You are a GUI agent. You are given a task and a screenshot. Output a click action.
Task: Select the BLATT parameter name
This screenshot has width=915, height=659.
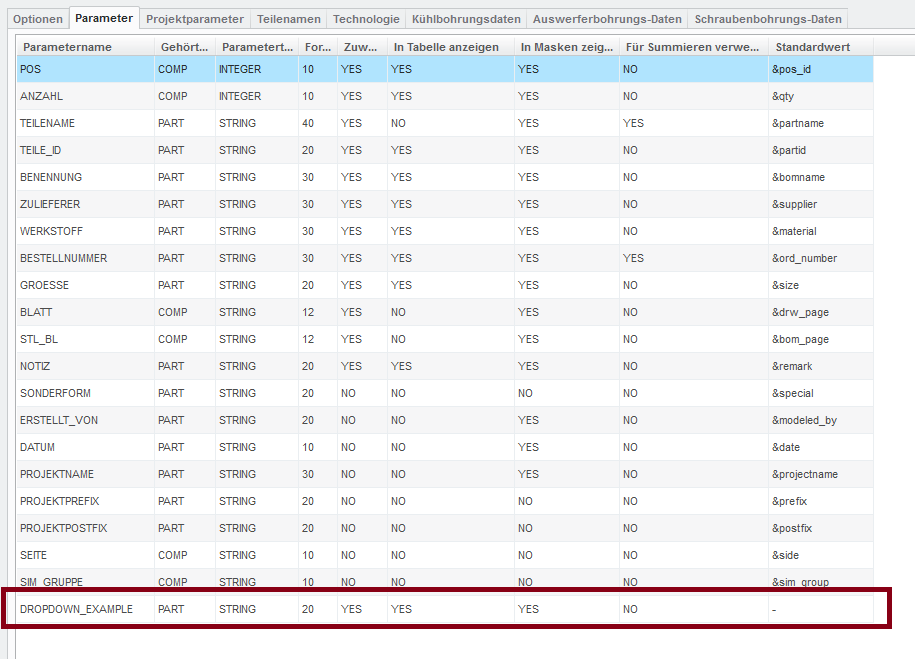[x=85, y=312]
